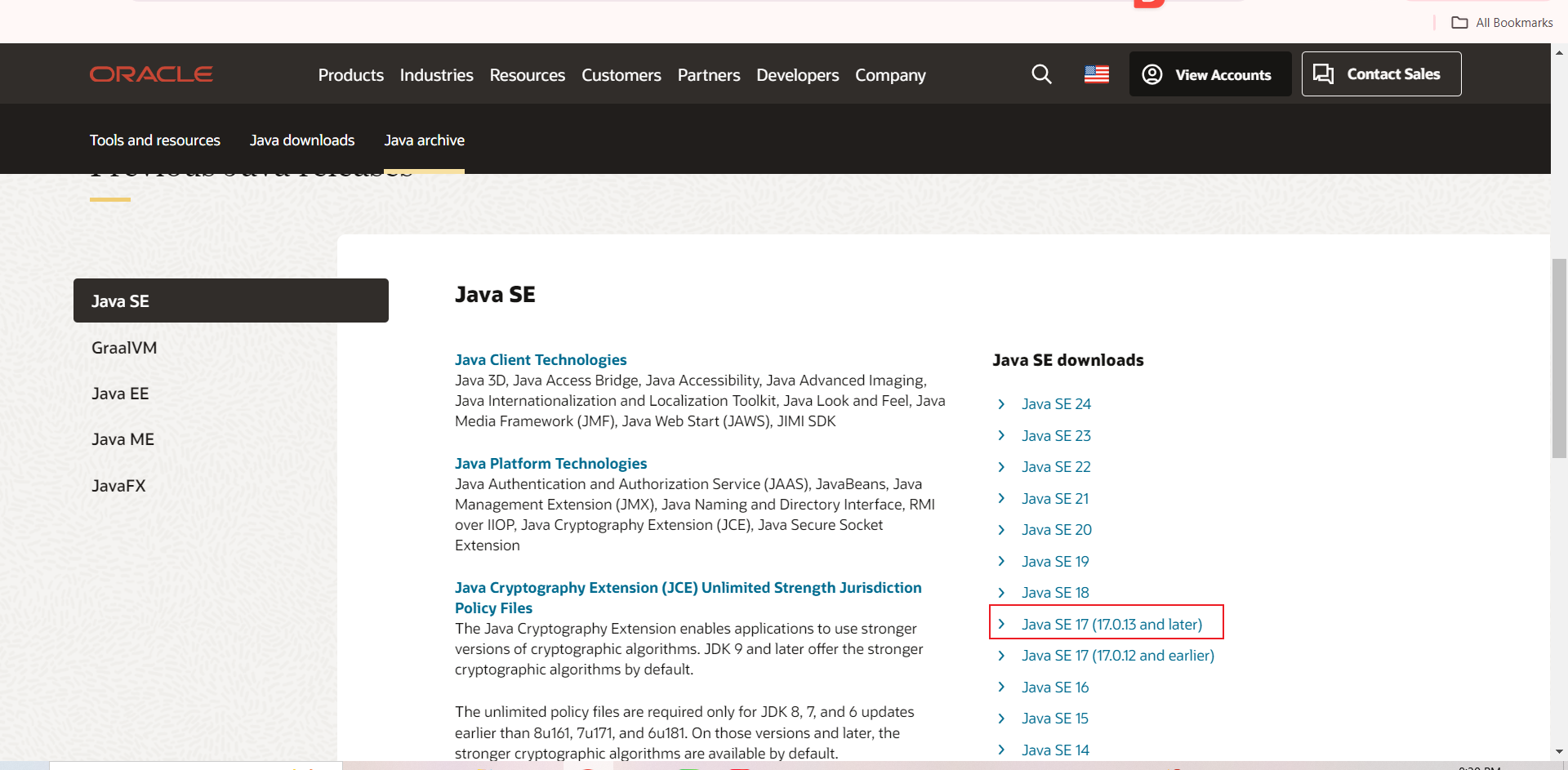Screen dimensions: 1568x770
Task: Open the search magnifier icon
Action: coord(1041,73)
